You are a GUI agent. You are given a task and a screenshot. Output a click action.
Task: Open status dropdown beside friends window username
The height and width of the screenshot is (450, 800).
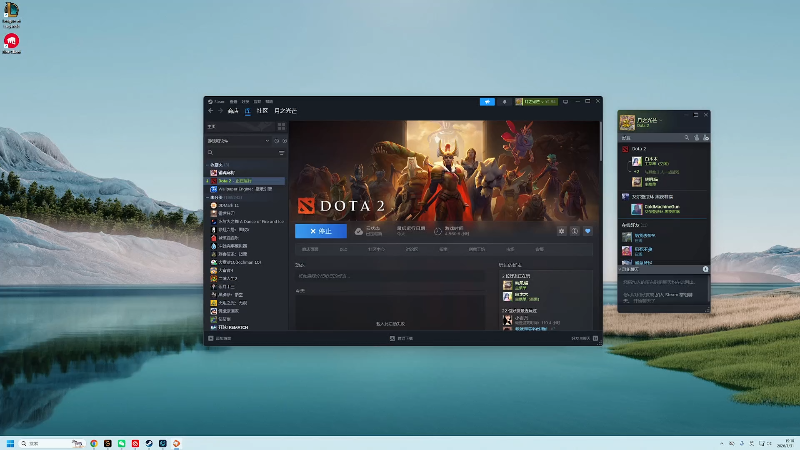pos(661,120)
